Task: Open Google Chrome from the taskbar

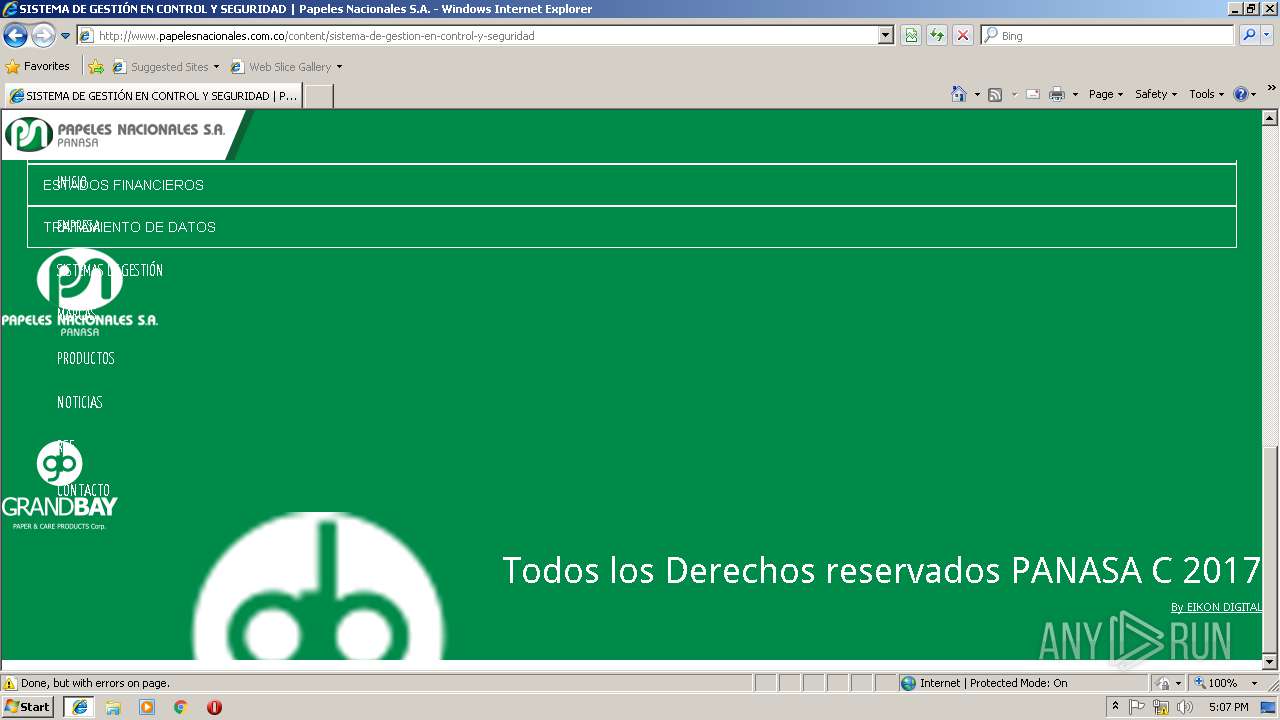Action: [x=181, y=707]
